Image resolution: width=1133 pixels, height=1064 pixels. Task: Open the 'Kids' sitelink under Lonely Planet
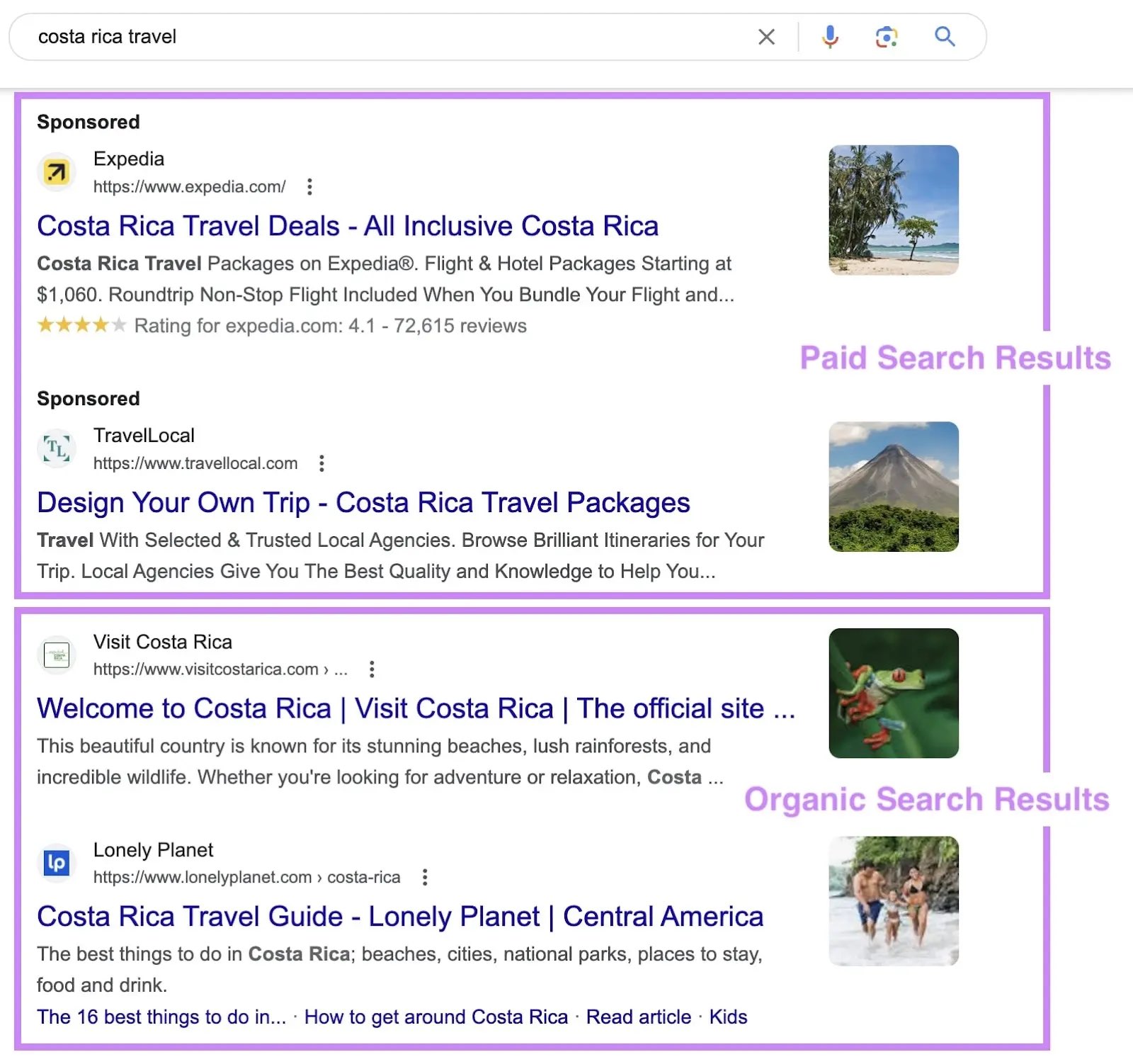pyautogui.click(x=727, y=1017)
